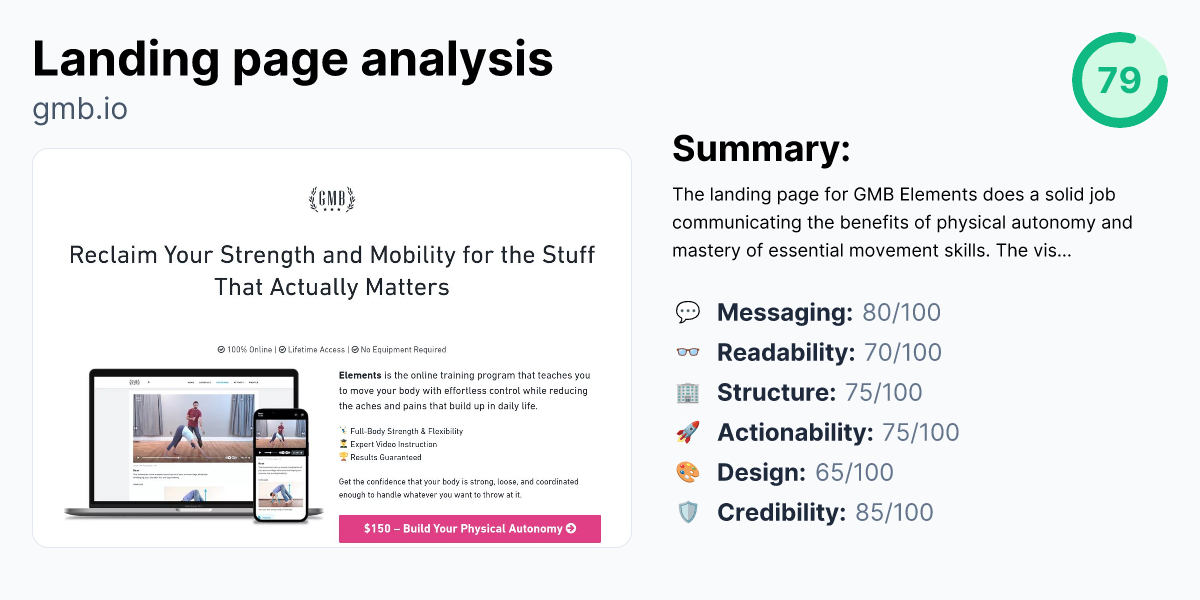Click the Readability eyeglasses icon
Image resolution: width=1200 pixels, height=600 pixels.
coord(687,352)
